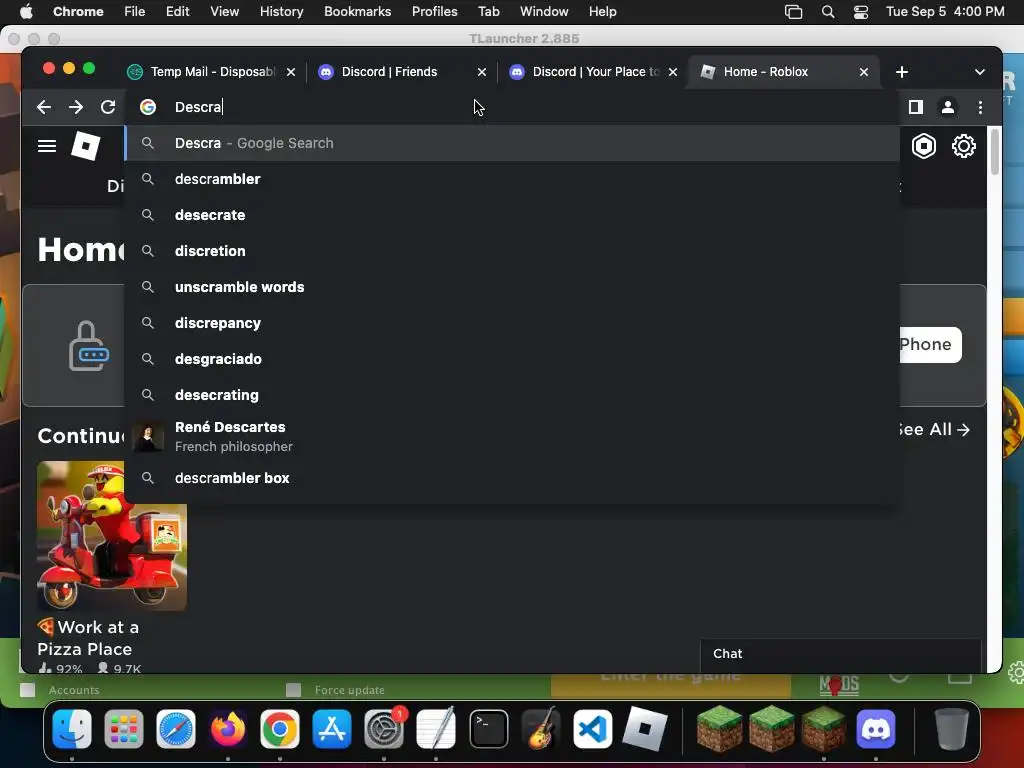Open the Robux hexagon icon
1024x768 pixels.
[x=923, y=146]
